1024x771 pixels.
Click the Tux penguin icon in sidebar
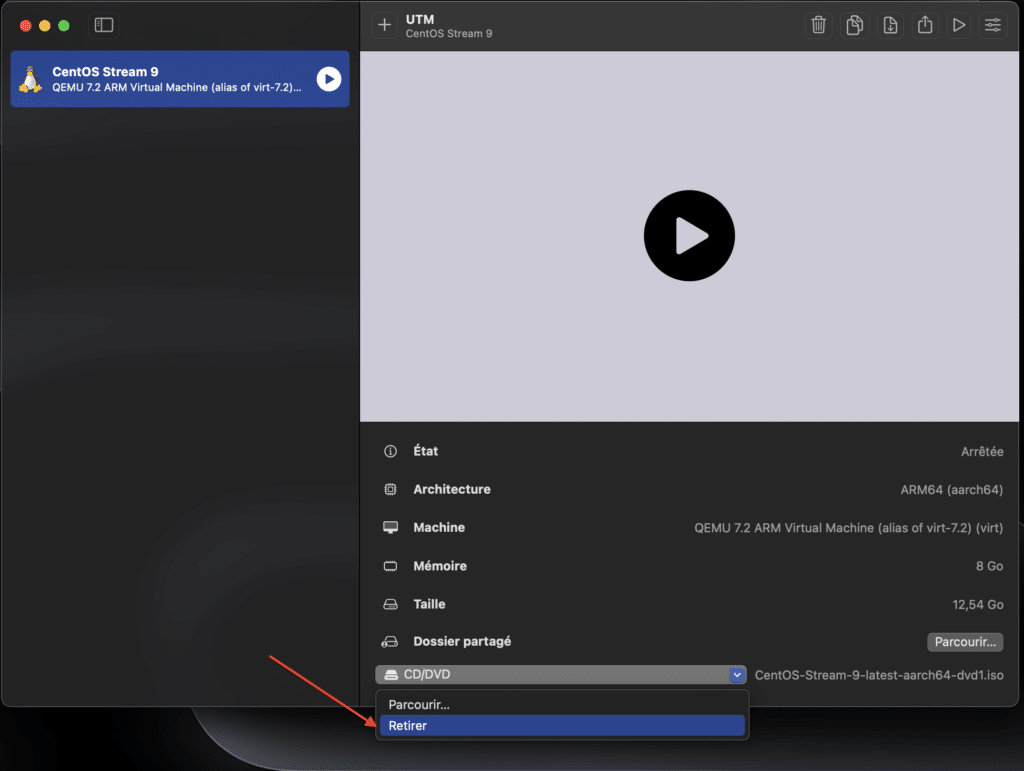pyautogui.click(x=30, y=80)
